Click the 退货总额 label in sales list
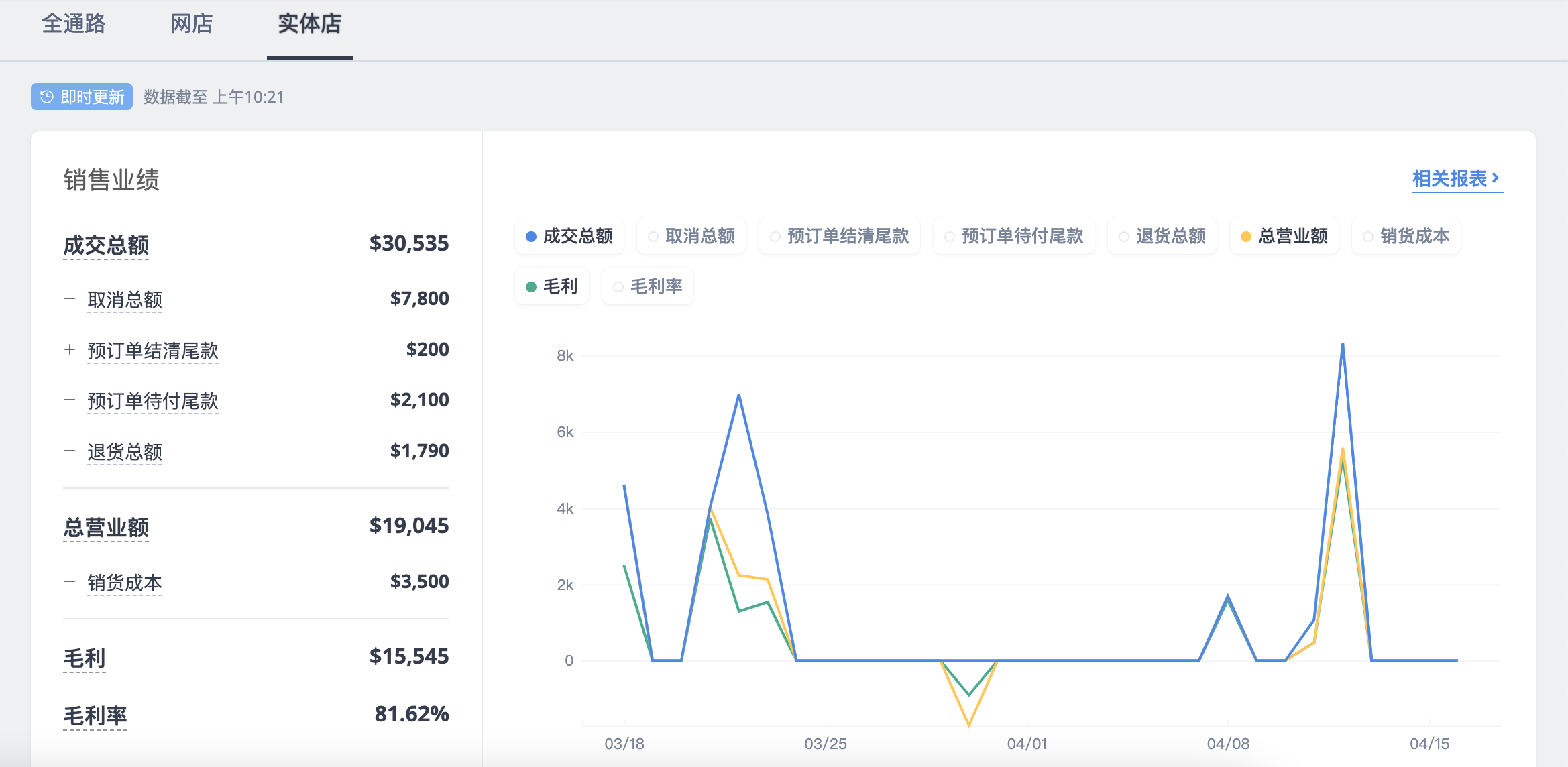 [125, 452]
